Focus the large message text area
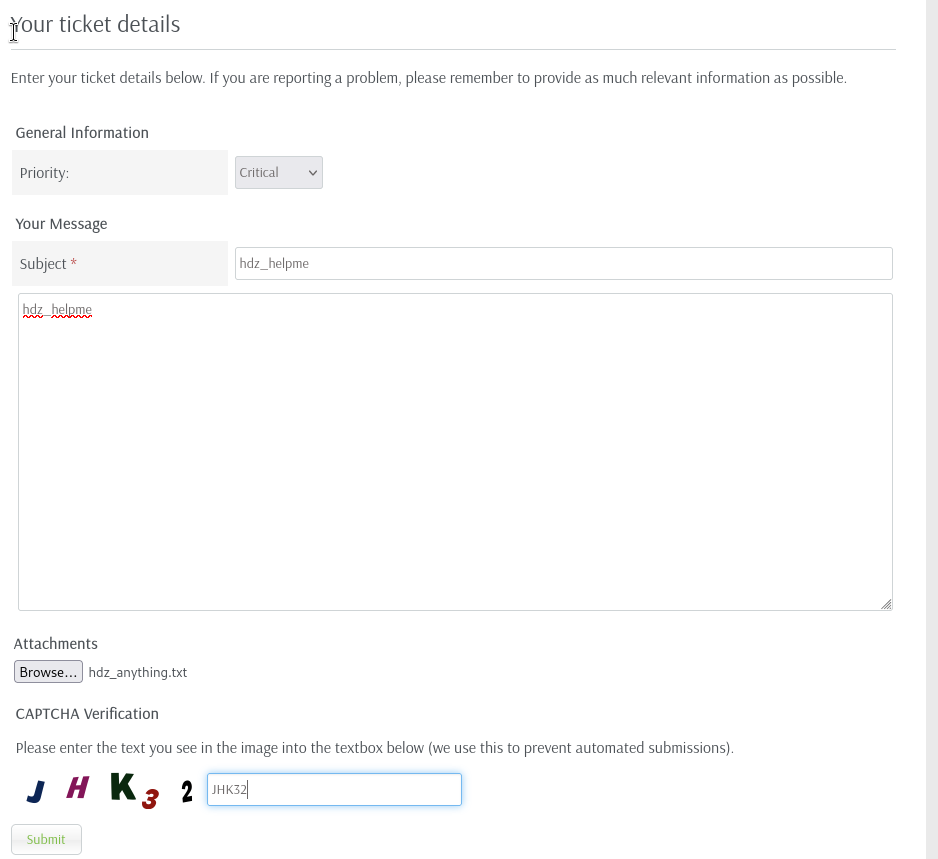938x859 pixels. click(x=455, y=451)
